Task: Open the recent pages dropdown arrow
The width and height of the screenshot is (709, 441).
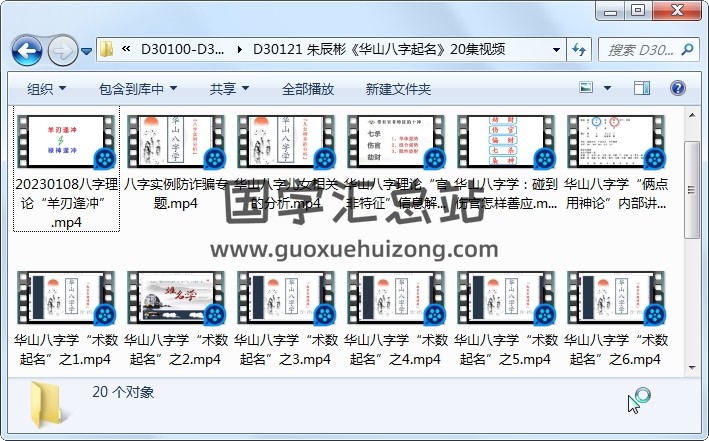Action: coord(87,50)
